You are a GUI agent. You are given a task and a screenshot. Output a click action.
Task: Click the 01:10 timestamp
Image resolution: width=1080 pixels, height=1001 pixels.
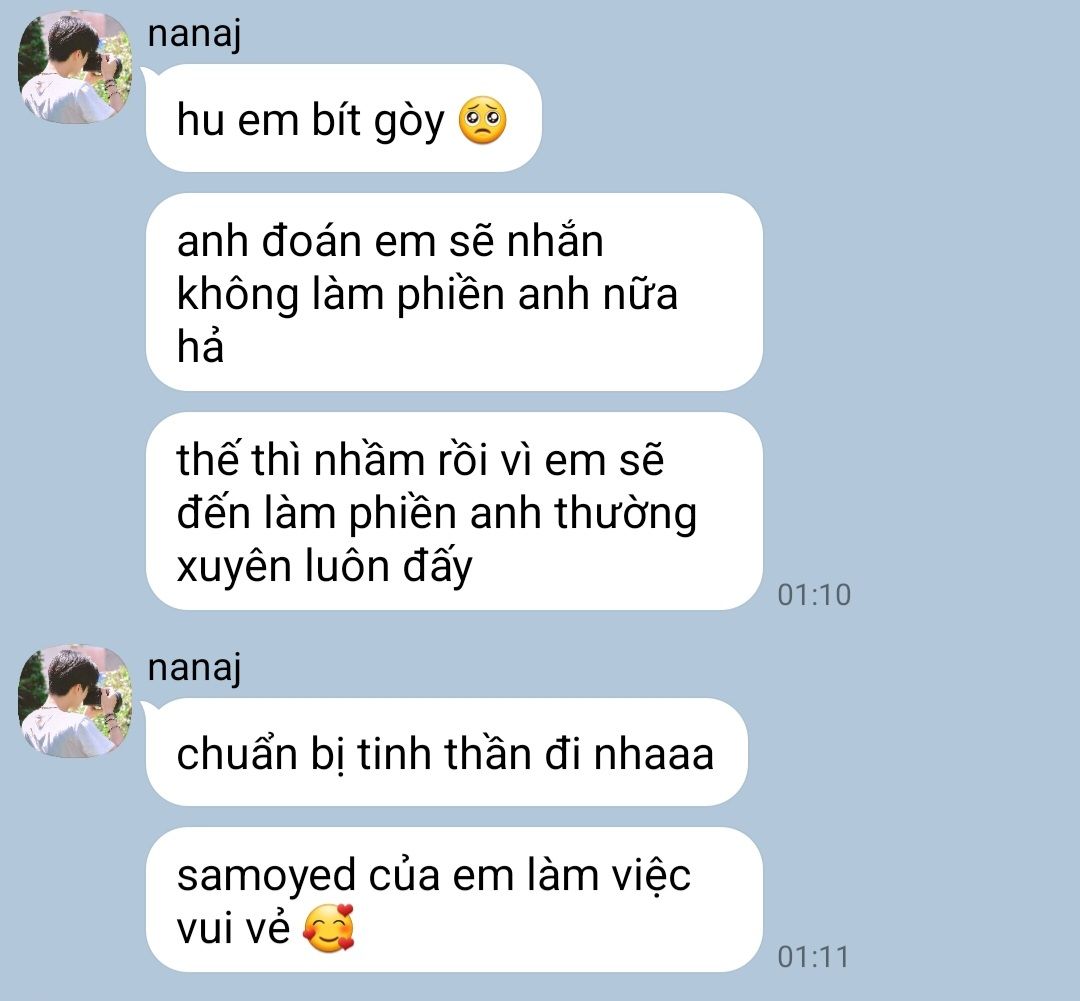coord(814,595)
